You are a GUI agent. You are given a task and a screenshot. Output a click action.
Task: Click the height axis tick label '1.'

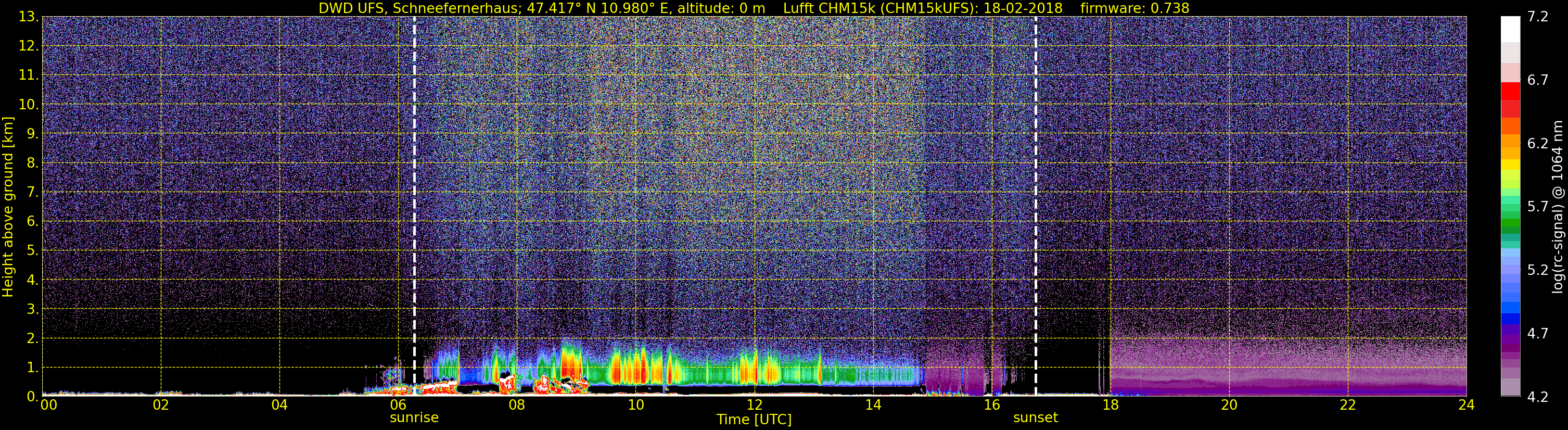click(32, 367)
